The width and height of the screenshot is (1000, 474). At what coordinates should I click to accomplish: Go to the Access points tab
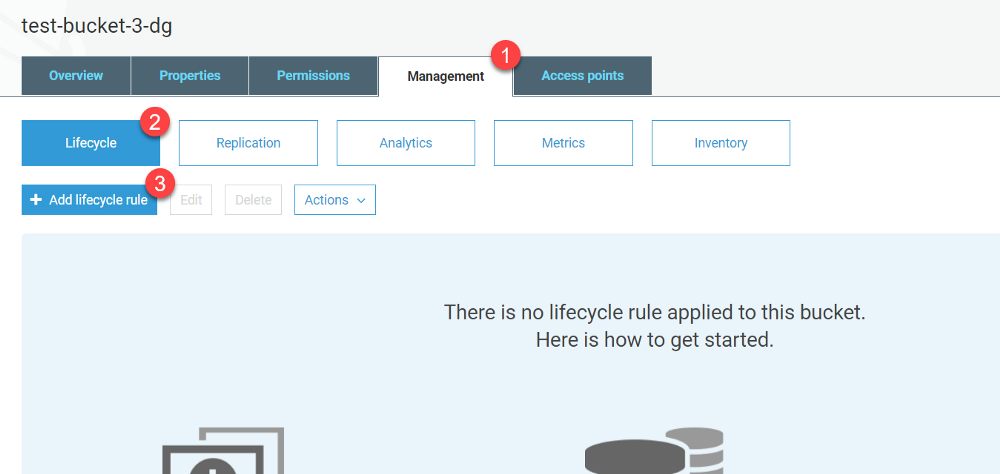tap(582, 76)
